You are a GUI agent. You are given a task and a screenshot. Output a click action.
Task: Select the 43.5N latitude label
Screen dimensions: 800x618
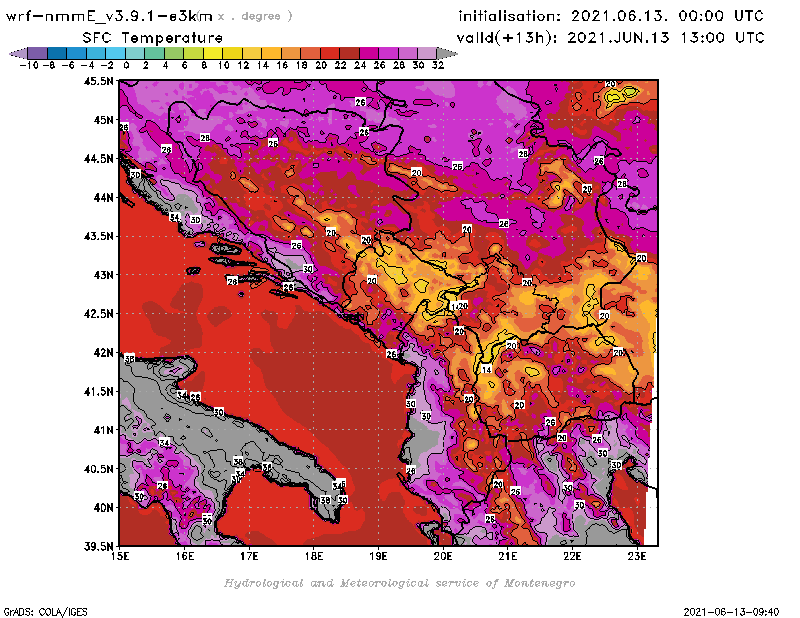[x=98, y=236]
